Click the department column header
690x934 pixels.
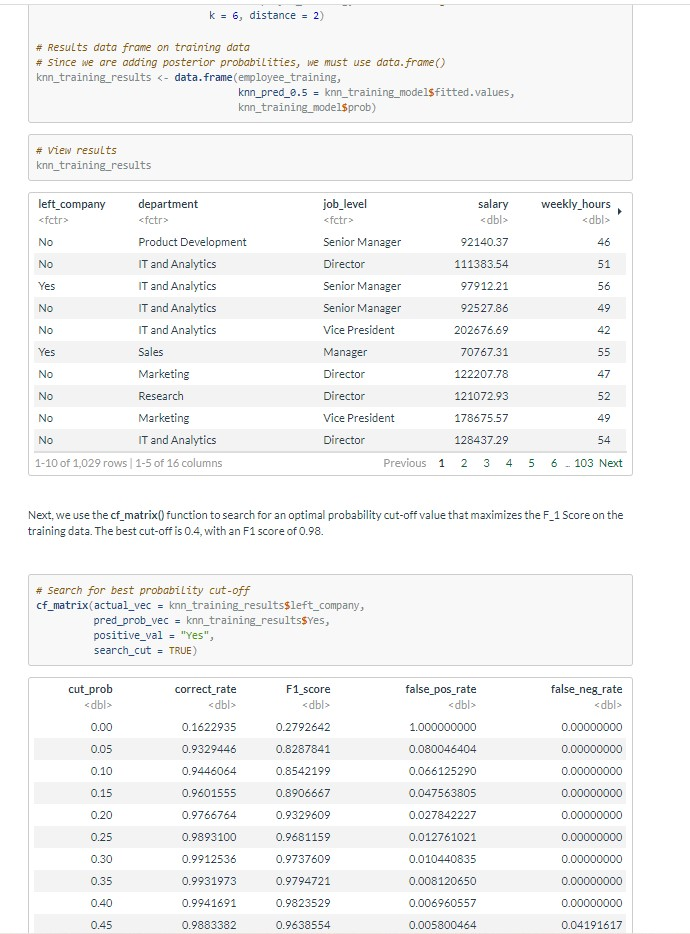click(x=168, y=204)
